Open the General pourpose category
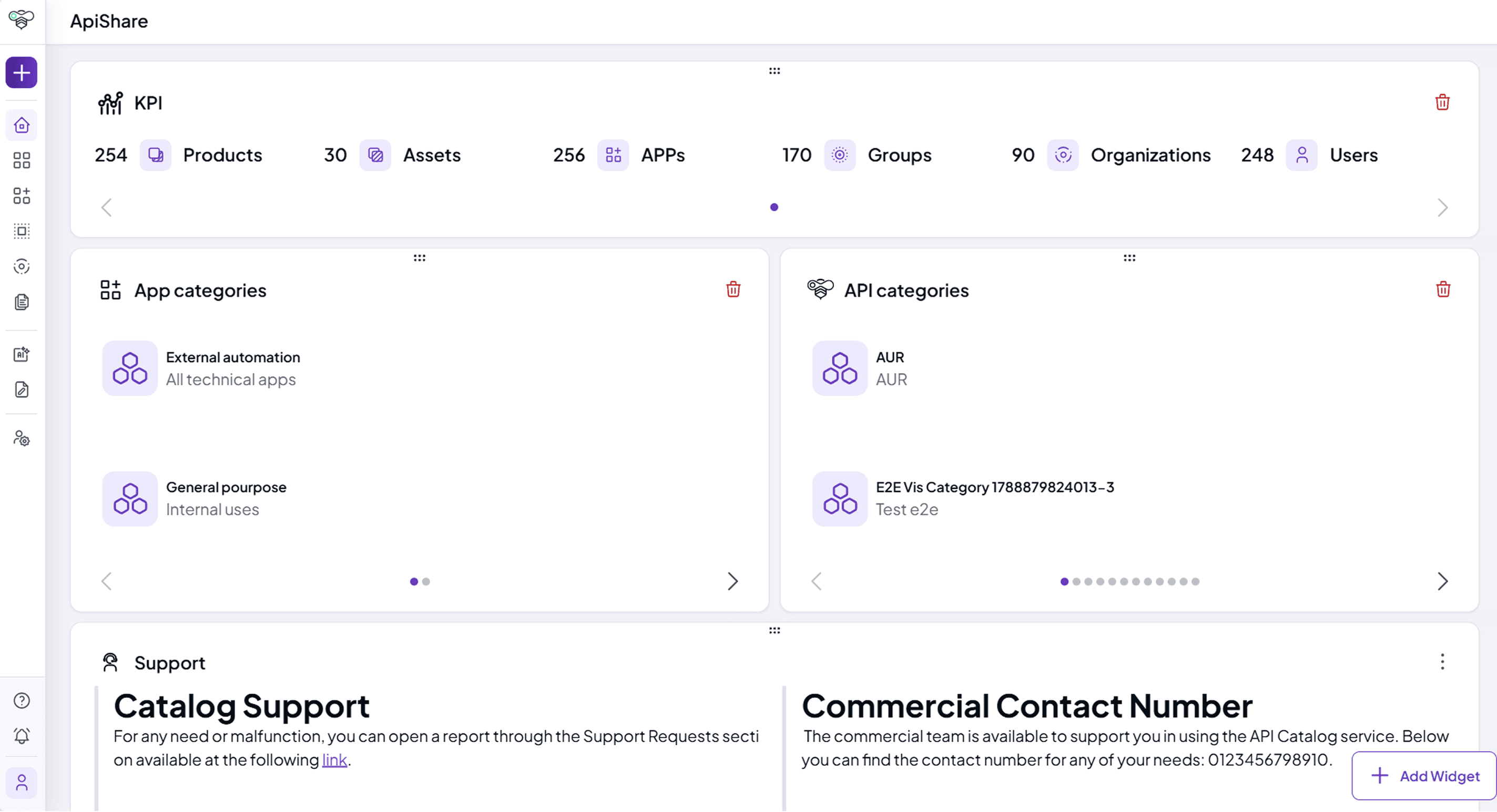Viewport: 1497px width, 812px height. 194,499
